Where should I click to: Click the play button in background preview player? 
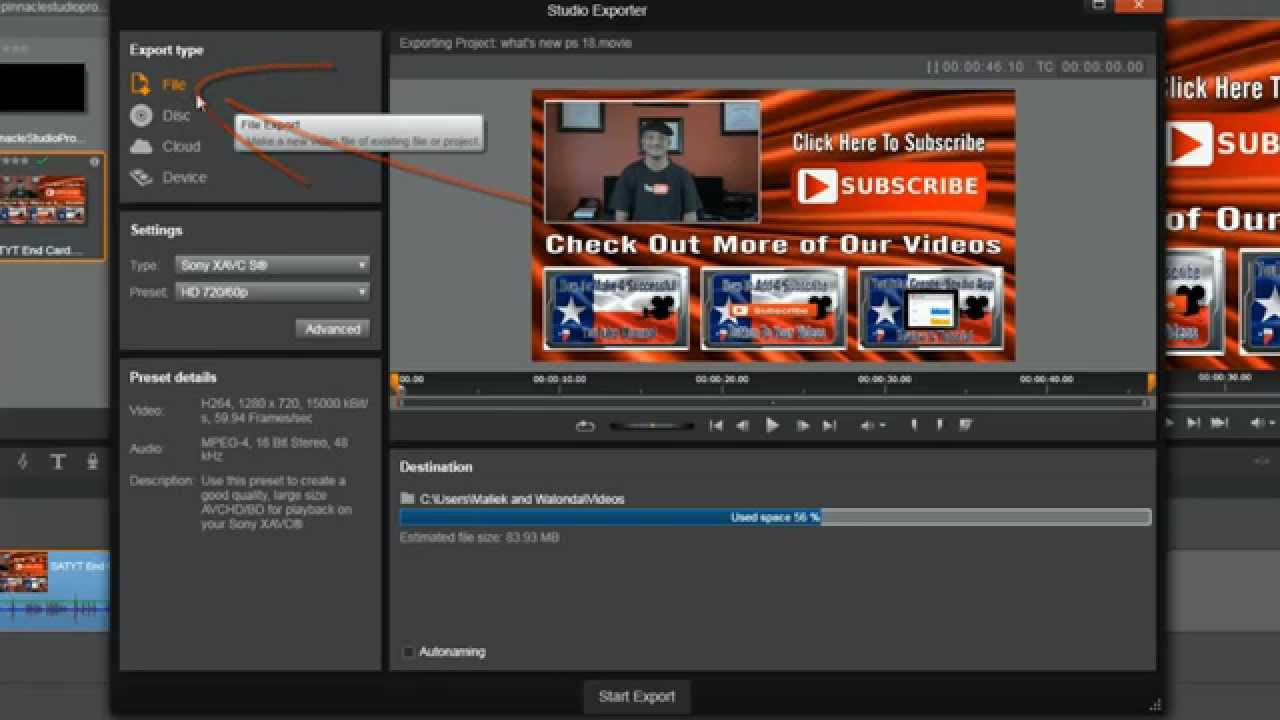coord(1168,423)
